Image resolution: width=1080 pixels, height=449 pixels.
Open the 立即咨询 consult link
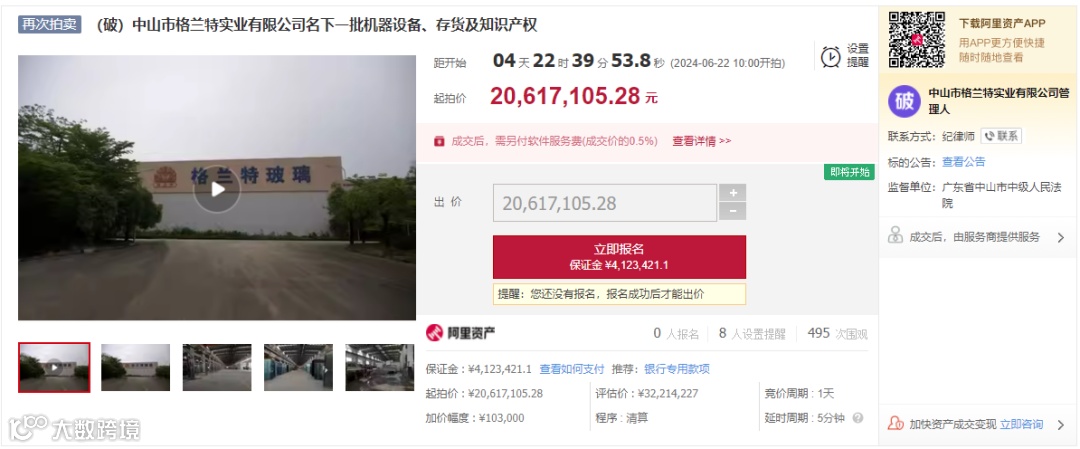click(1021, 424)
